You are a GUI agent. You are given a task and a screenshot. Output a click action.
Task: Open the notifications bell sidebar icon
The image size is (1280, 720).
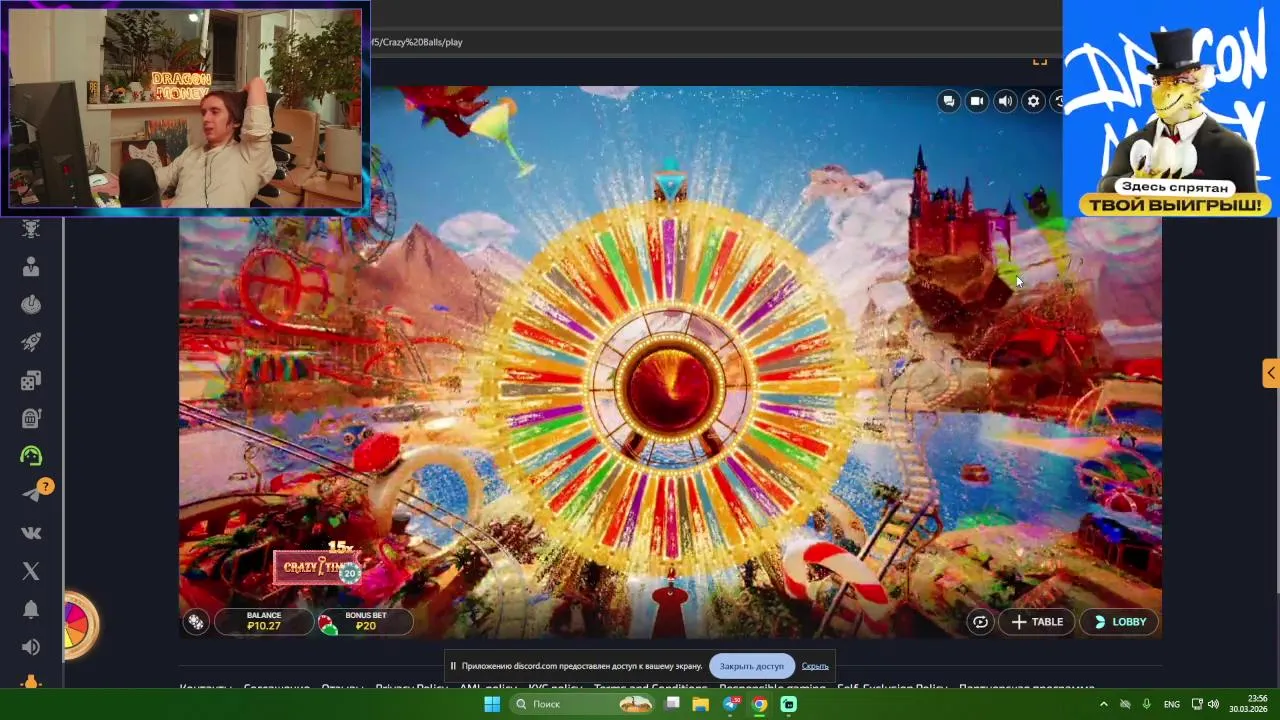point(31,609)
